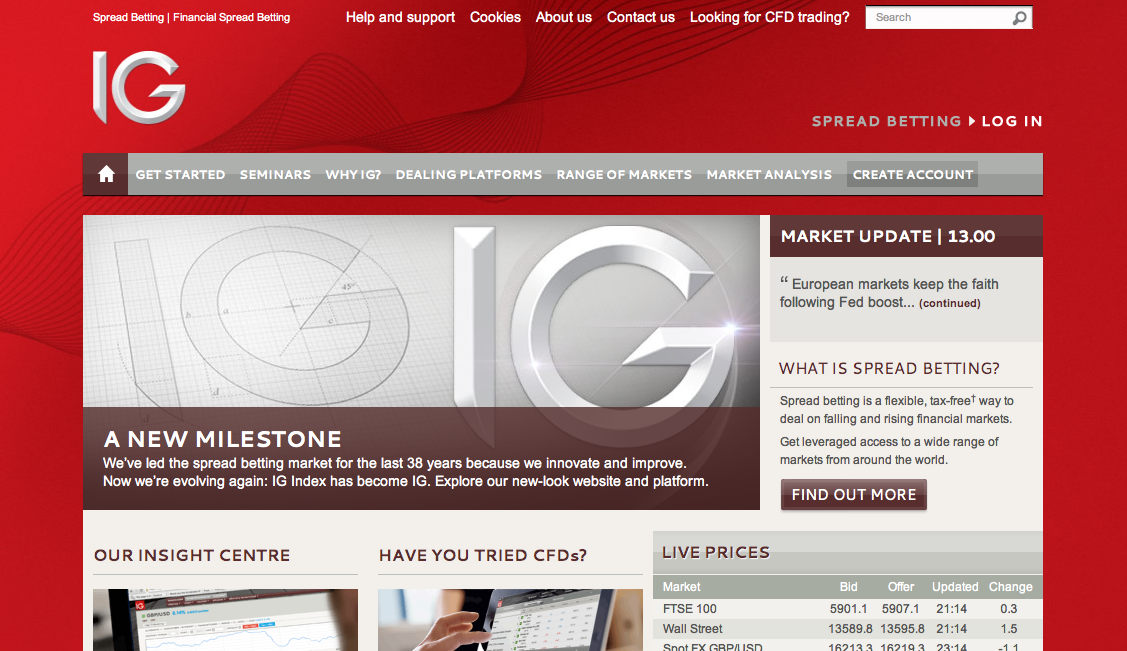
Task: Click LIVE PRICES heading
Action: click(716, 553)
